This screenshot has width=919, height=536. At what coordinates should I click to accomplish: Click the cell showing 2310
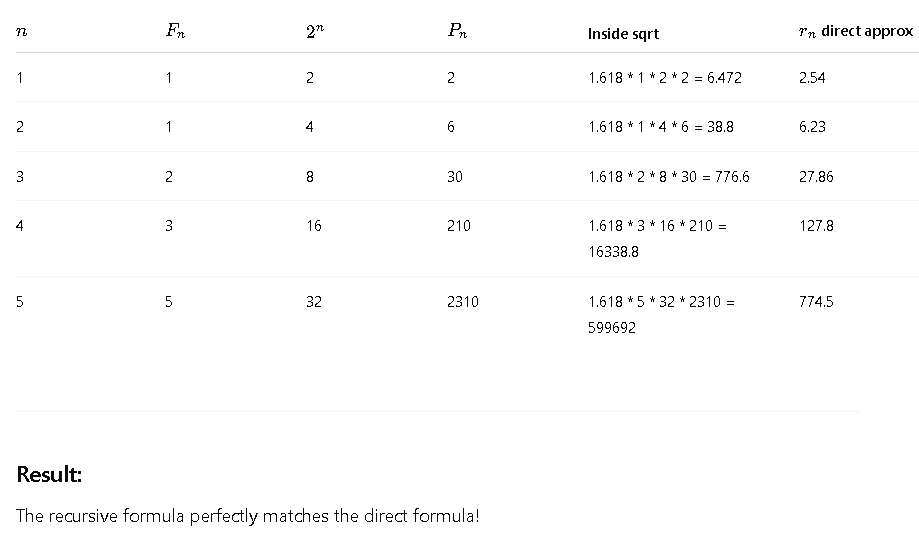tap(462, 302)
